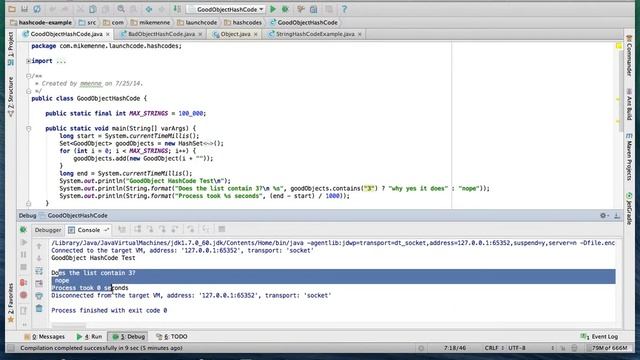Collapse the main method fold marker
The image size is (640, 360).
click(29, 129)
